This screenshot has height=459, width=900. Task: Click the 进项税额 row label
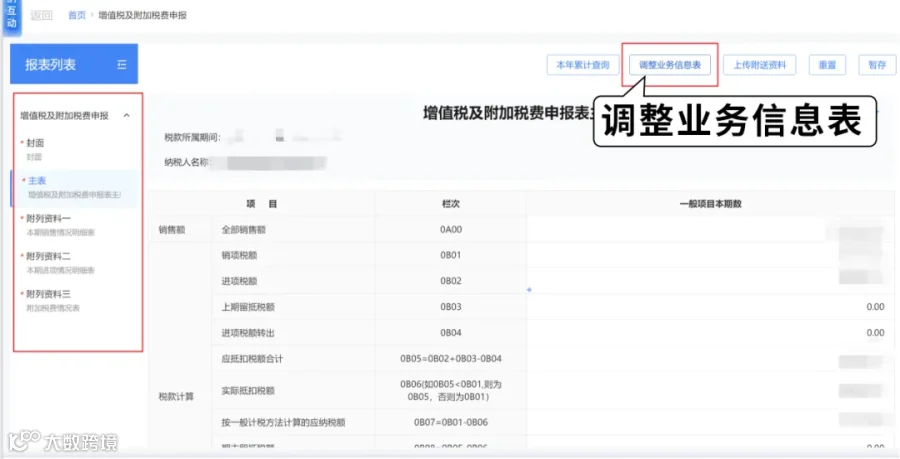pyautogui.click(x=239, y=281)
